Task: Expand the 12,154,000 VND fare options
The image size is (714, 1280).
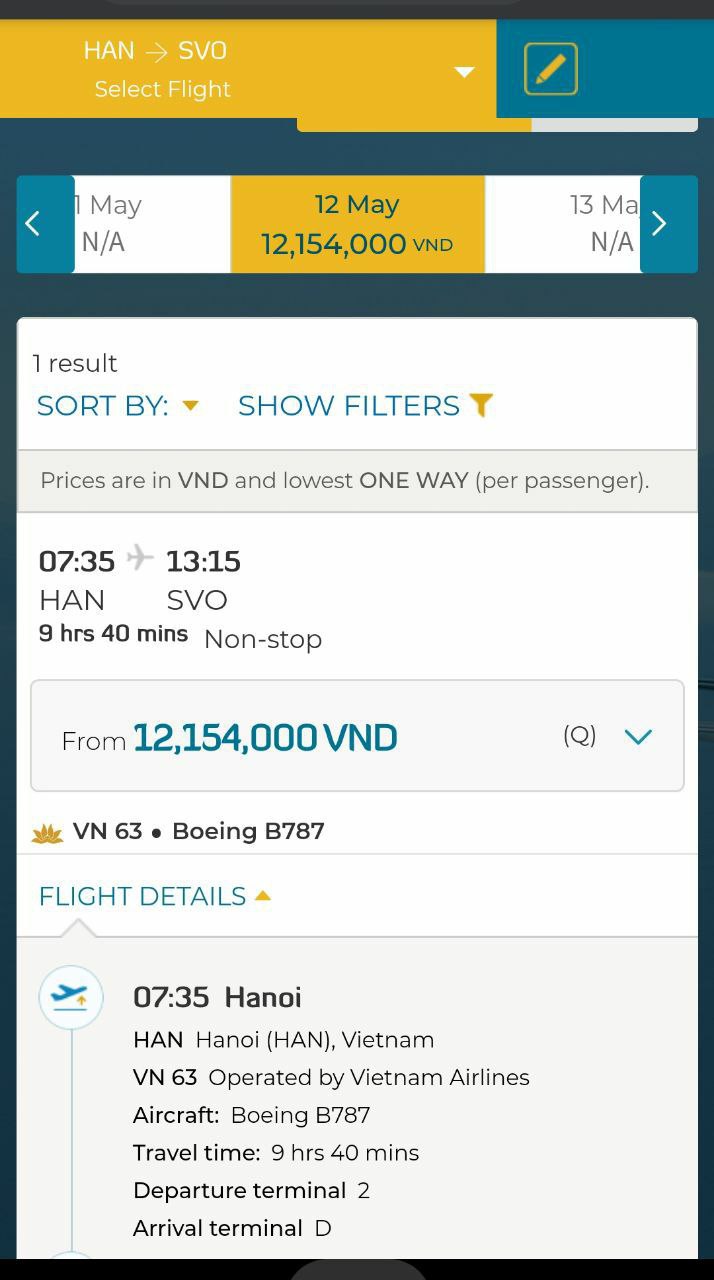Action: click(x=637, y=737)
